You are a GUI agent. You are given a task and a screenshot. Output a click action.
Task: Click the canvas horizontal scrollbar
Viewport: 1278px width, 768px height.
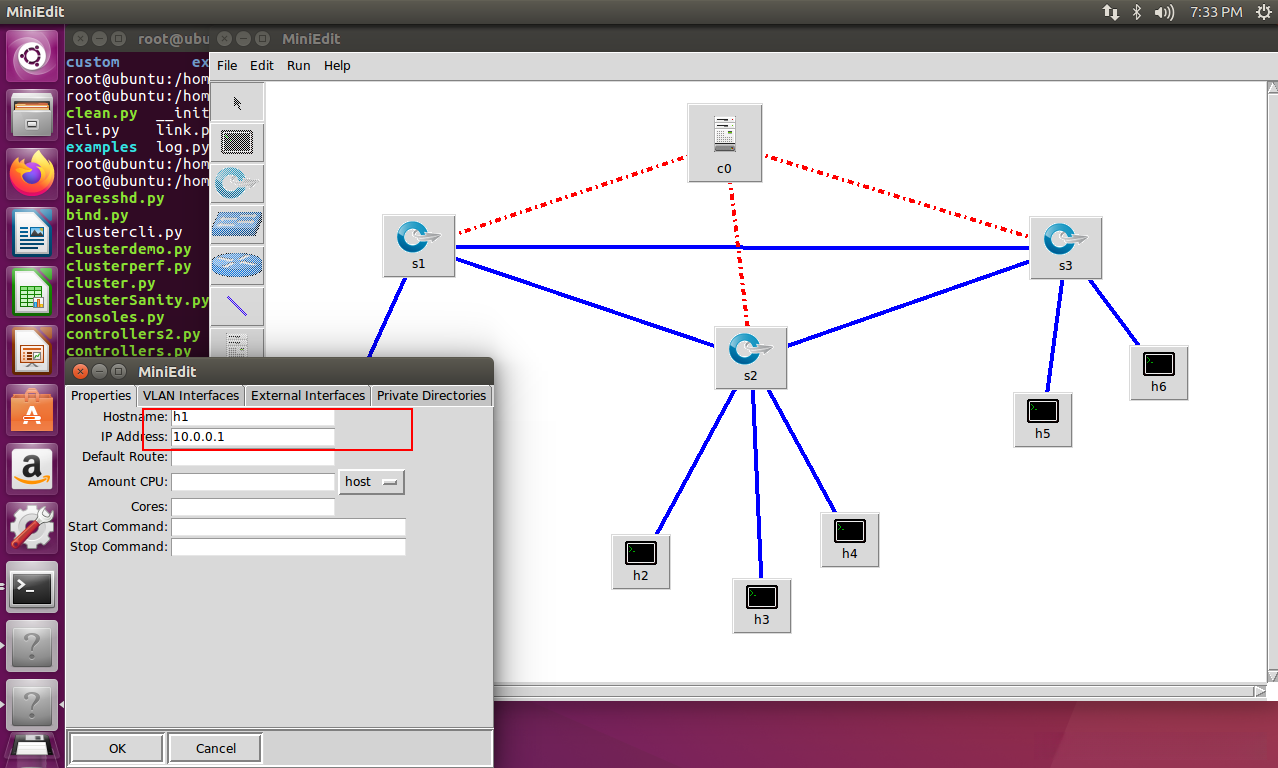[x=880, y=691]
